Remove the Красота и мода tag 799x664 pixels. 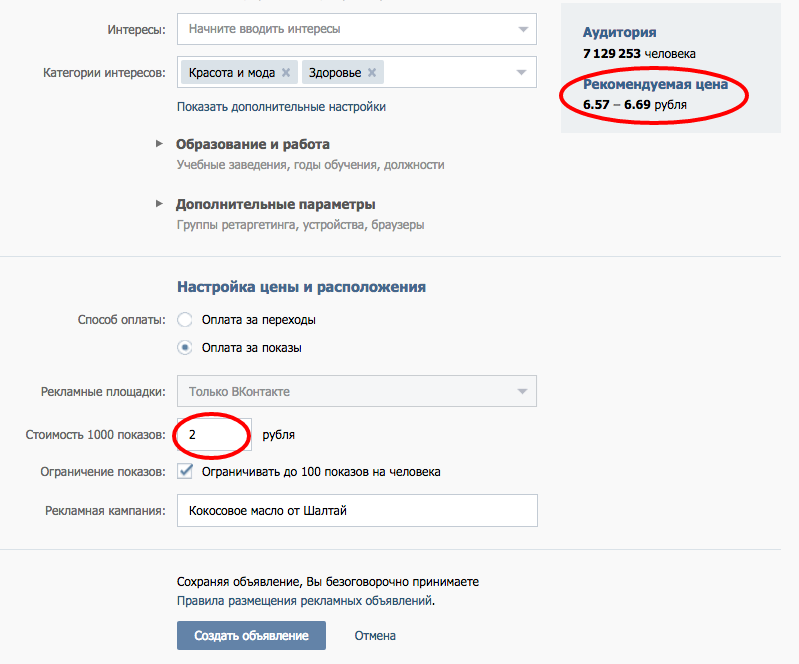tap(286, 73)
